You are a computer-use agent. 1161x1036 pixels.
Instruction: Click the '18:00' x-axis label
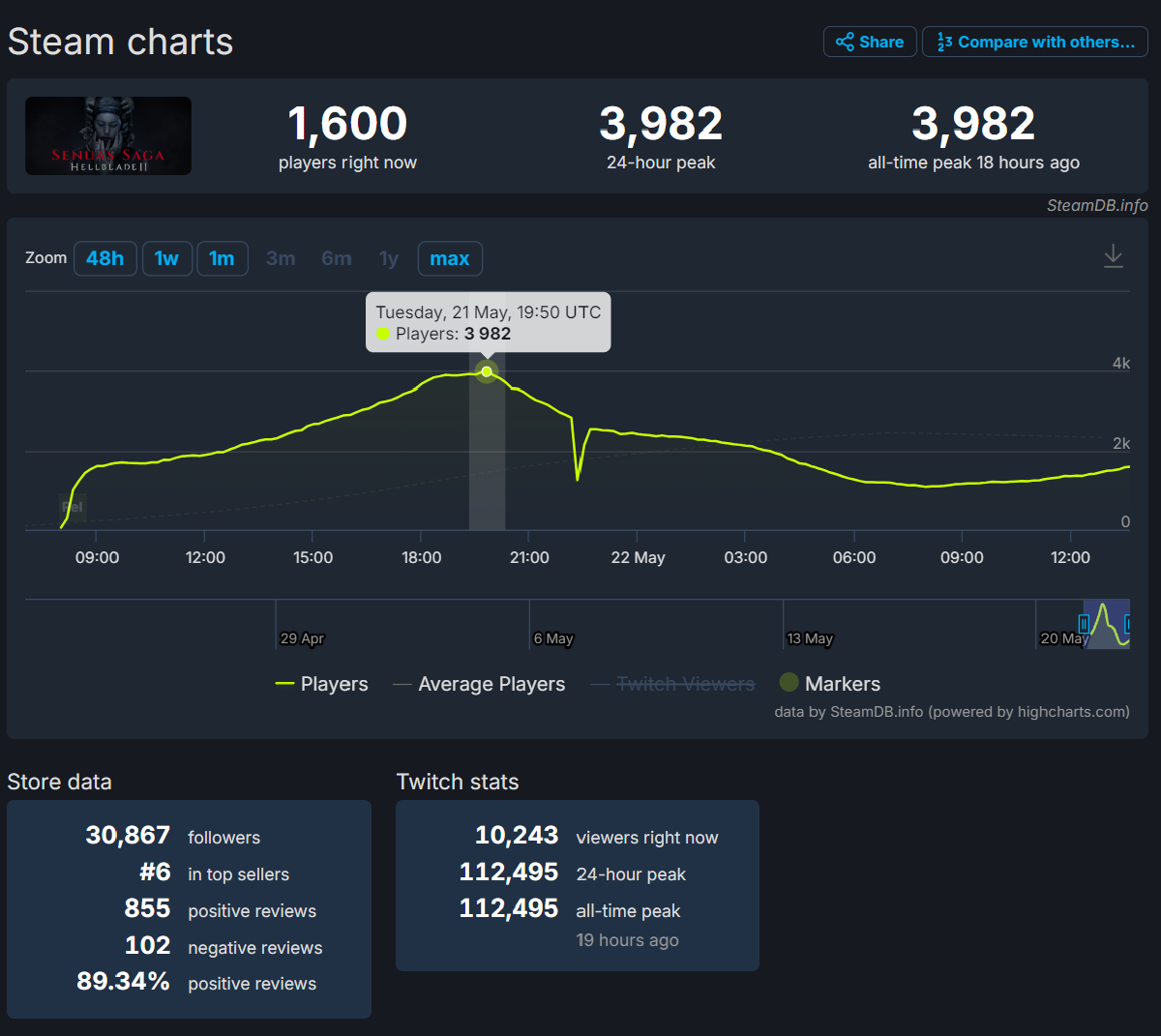421,557
